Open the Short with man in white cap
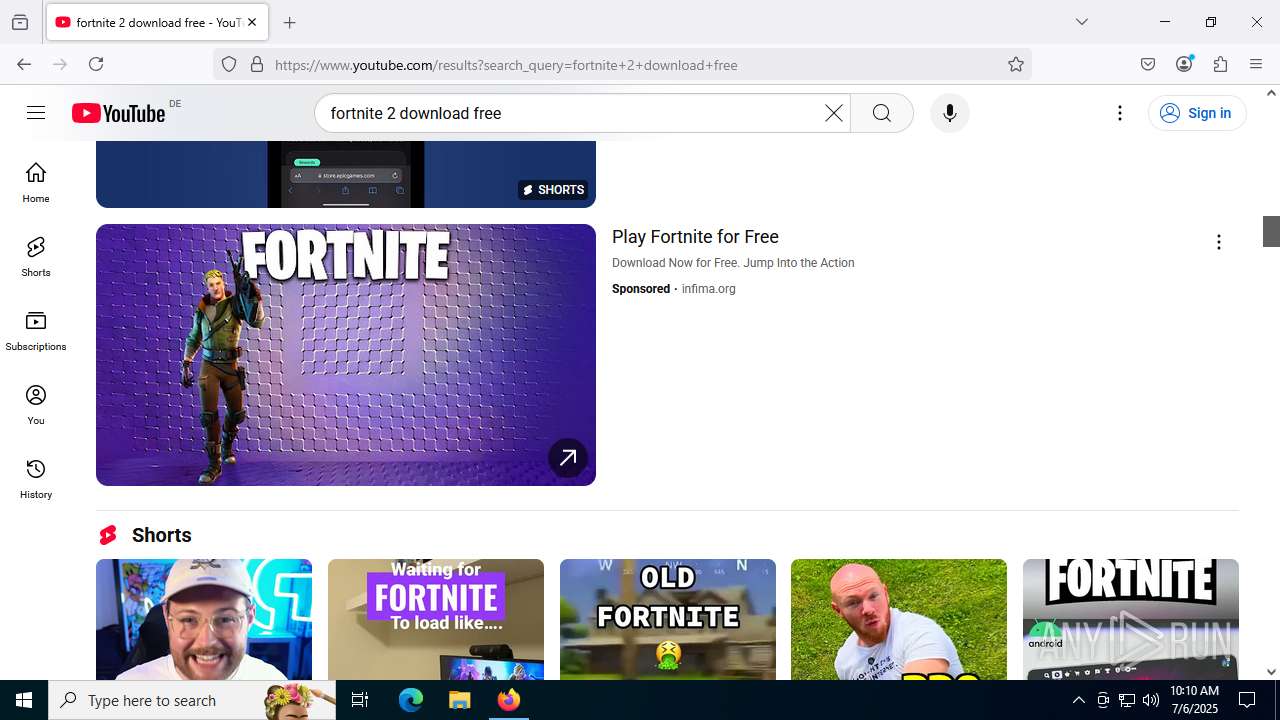 (204, 619)
